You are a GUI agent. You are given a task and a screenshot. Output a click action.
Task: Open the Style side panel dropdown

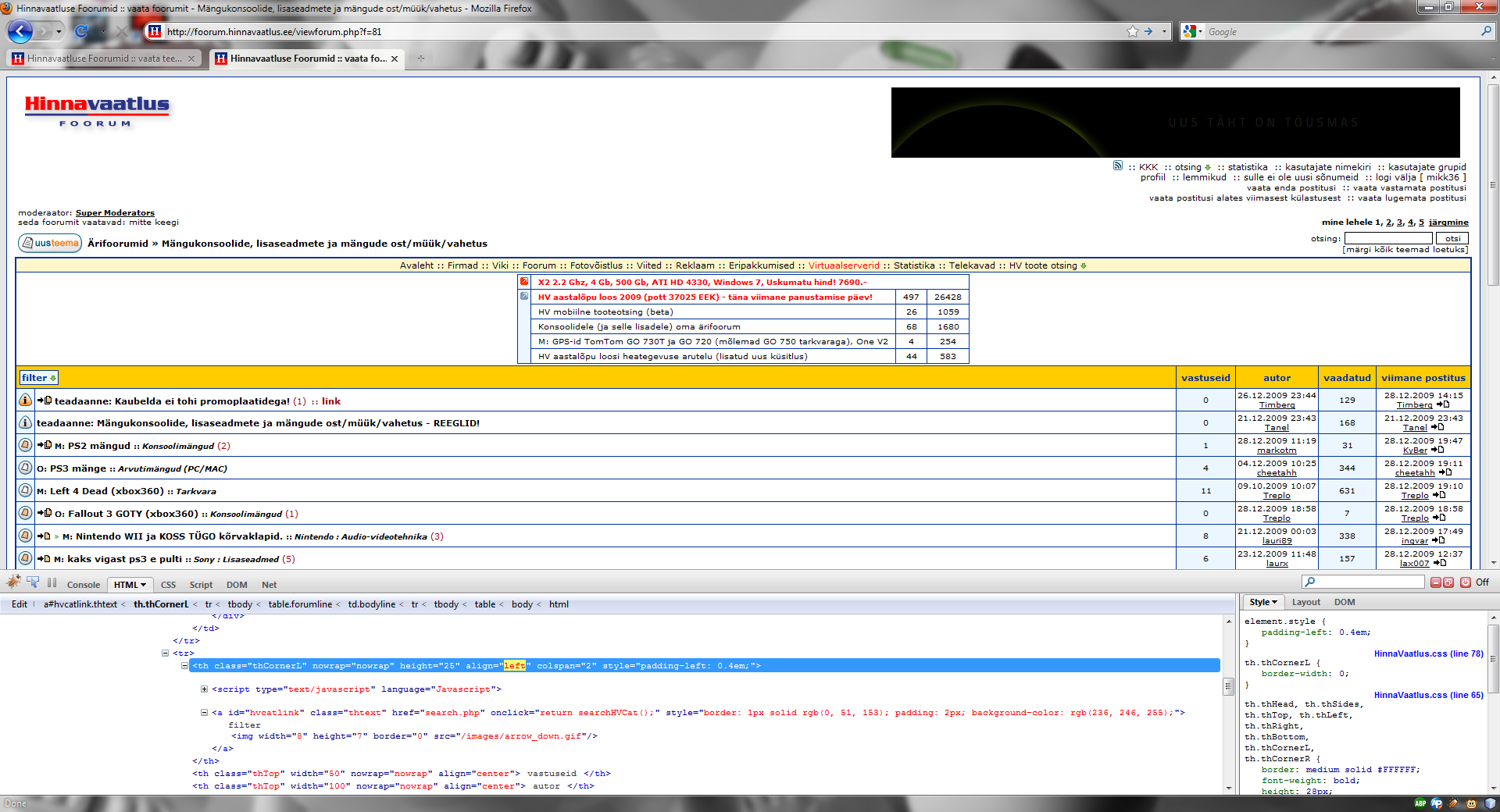[x=1274, y=602]
